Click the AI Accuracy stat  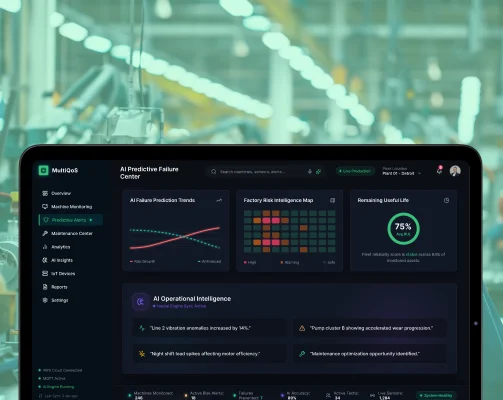(x=296, y=395)
